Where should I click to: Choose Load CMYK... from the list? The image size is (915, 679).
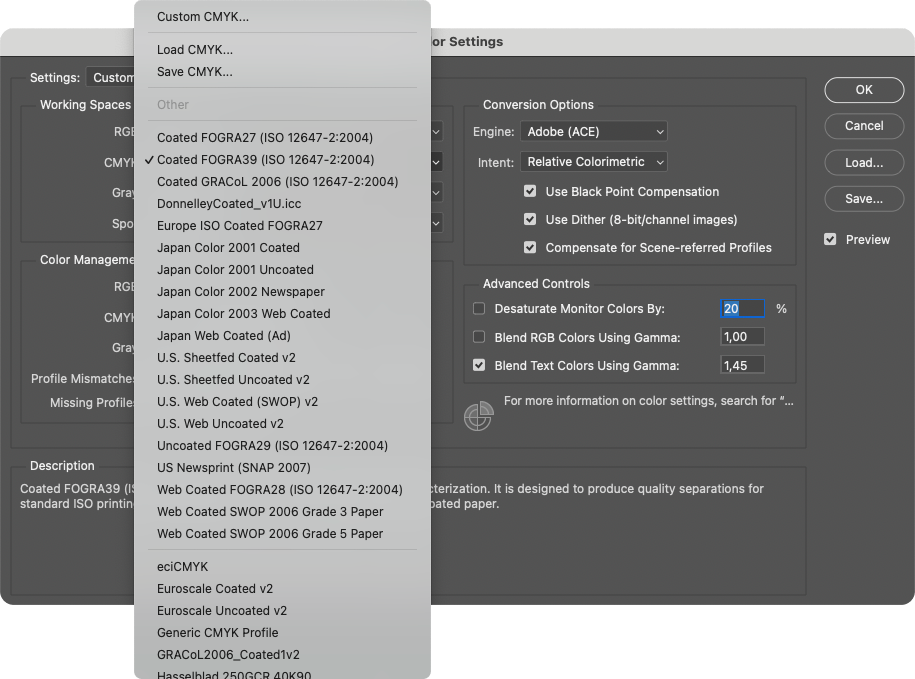(195, 50)
